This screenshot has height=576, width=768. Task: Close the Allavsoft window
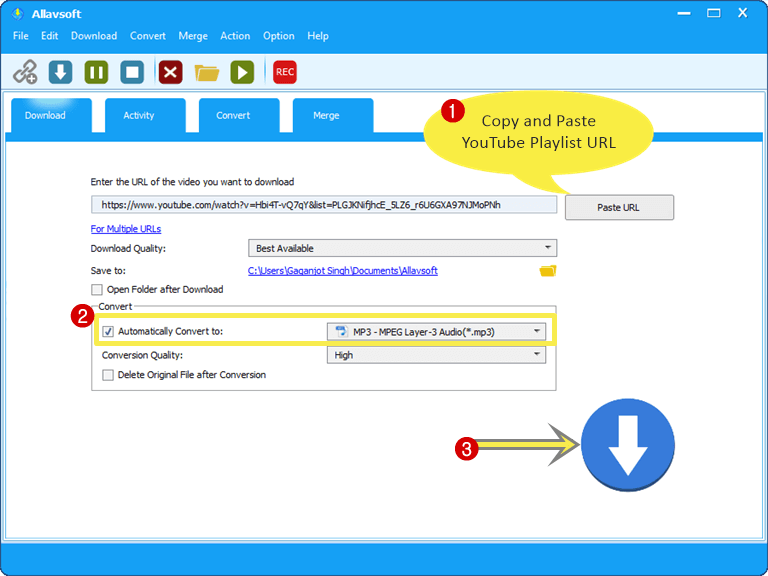click(743, 13)
